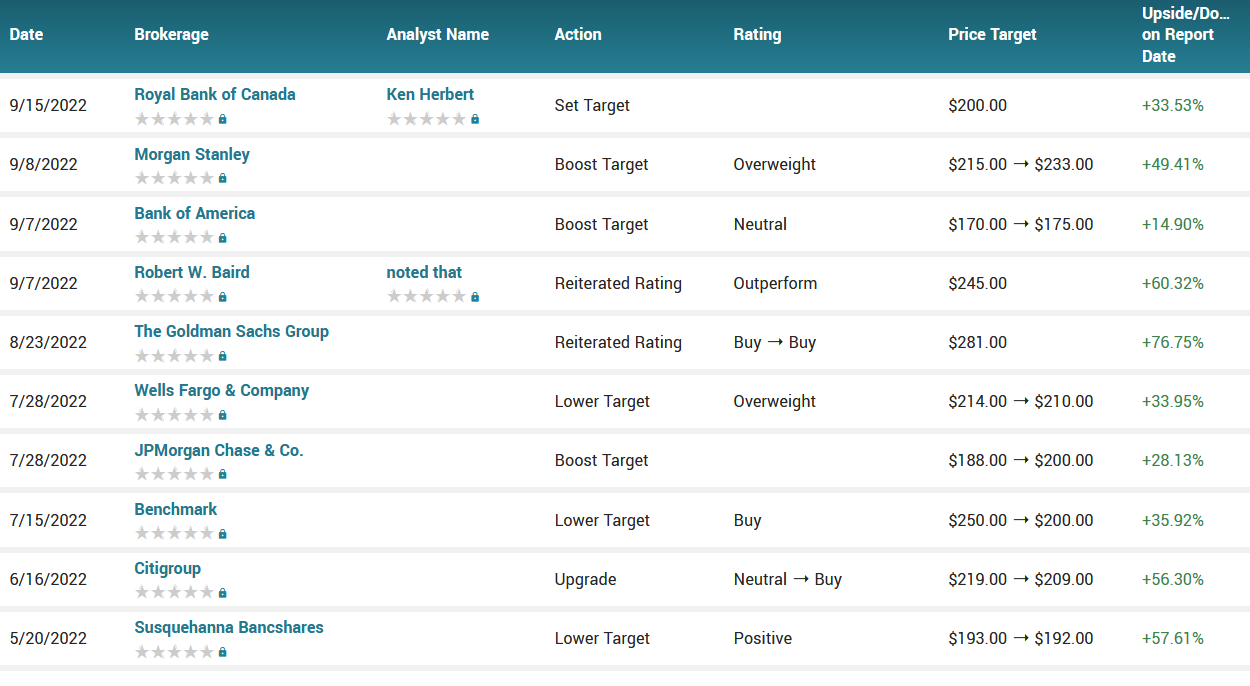Viewport: 1250px width, 686px height.
Task: Click the lock icon under 'noted that' analyst
Action: click(474, 297)
